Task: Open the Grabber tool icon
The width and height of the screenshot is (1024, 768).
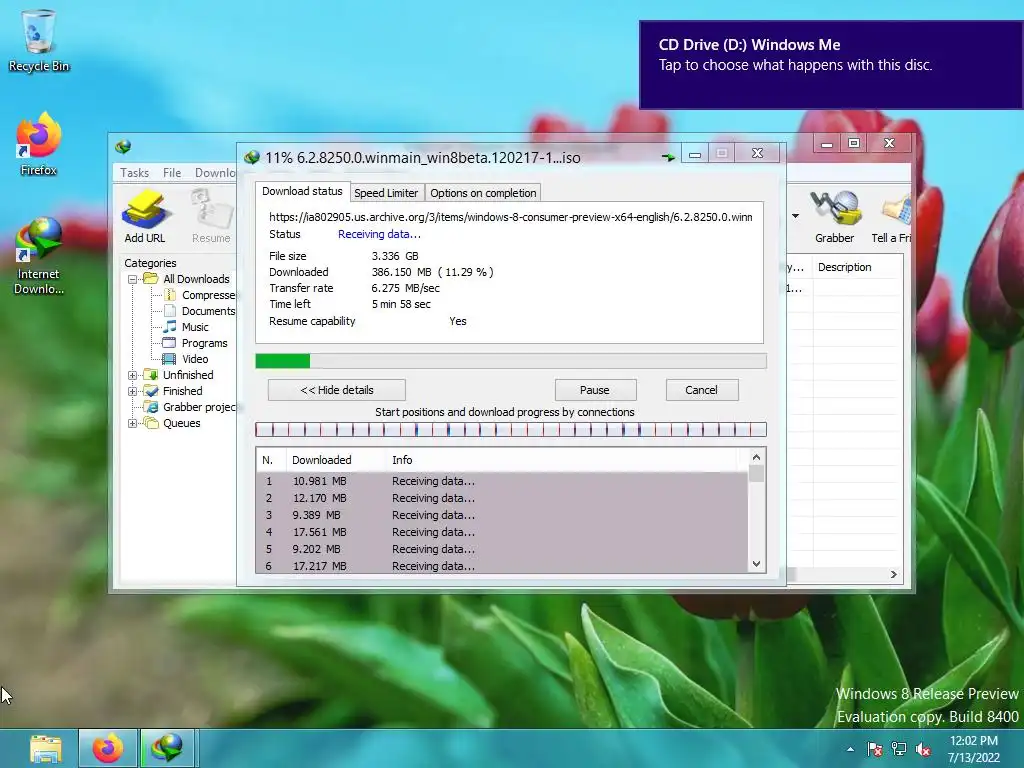Action: coord(834,216)
